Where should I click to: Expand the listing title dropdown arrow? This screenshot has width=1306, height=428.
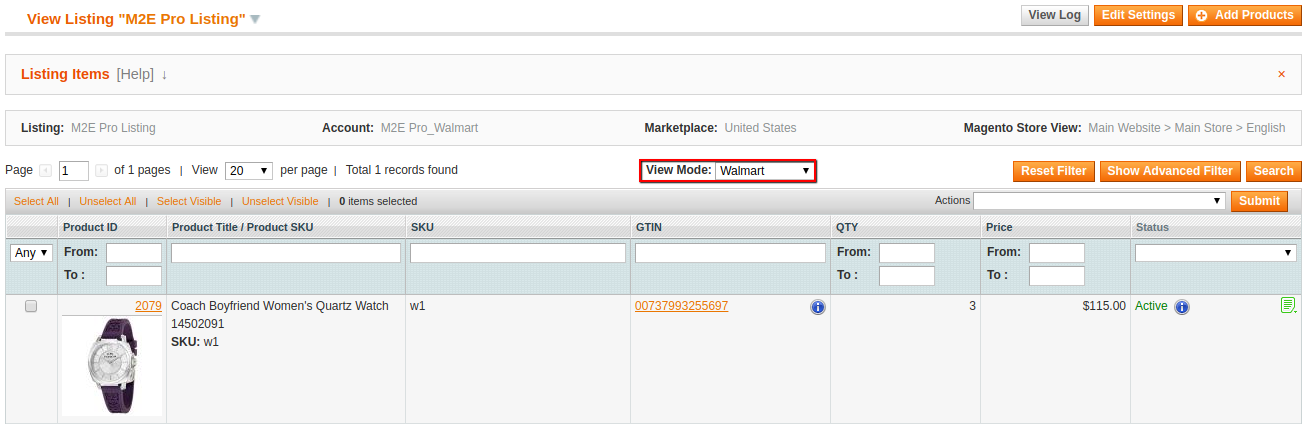[255, 19]
